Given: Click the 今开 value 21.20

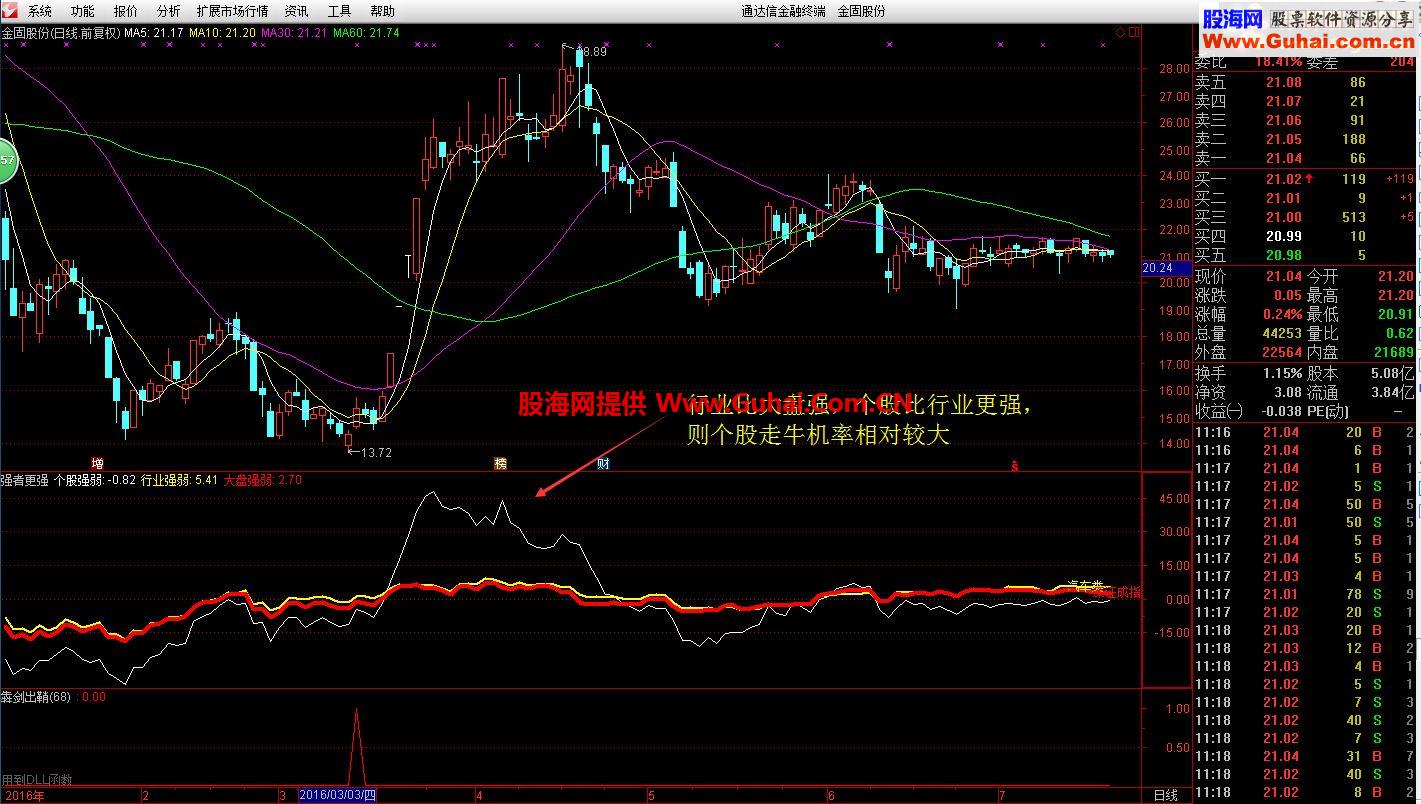Looking at the screenshot, I should [1395, 276].
